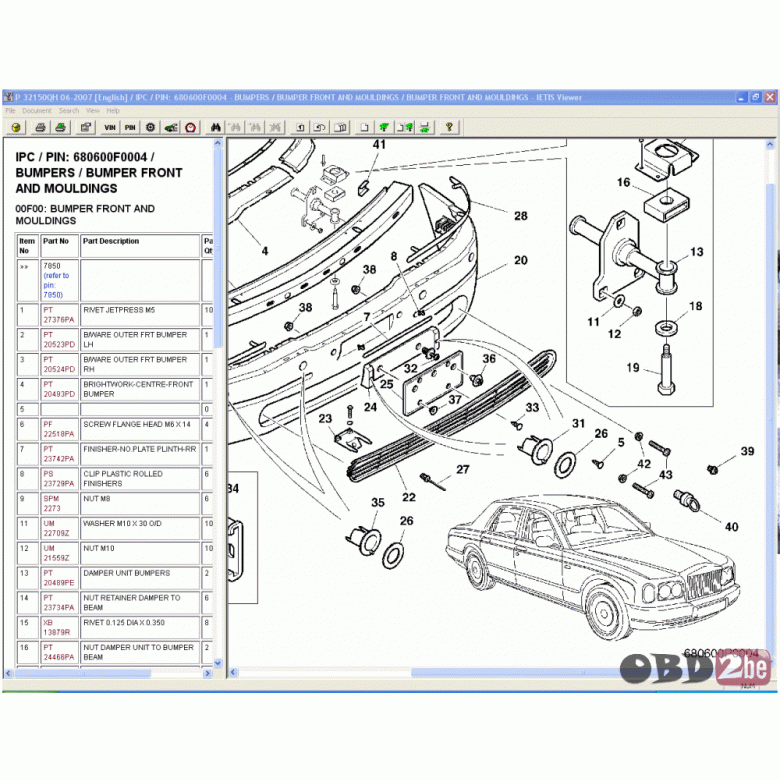This screenshot has width=780, height=780.
Task: Click part number SPM 2273
Action: point(52,503)
